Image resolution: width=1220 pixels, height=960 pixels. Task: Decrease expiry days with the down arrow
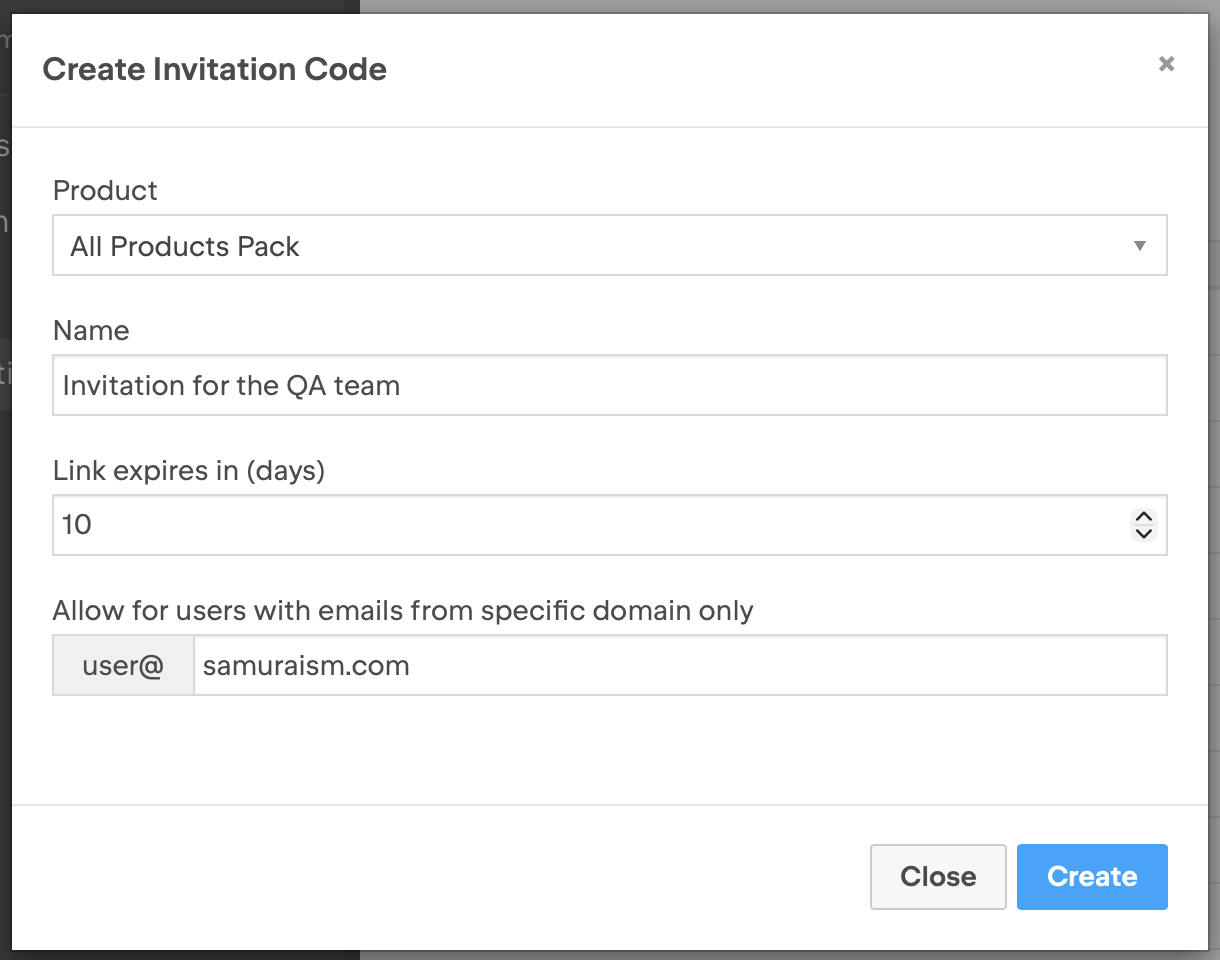pyautogui.click(x=1144, y=533)
